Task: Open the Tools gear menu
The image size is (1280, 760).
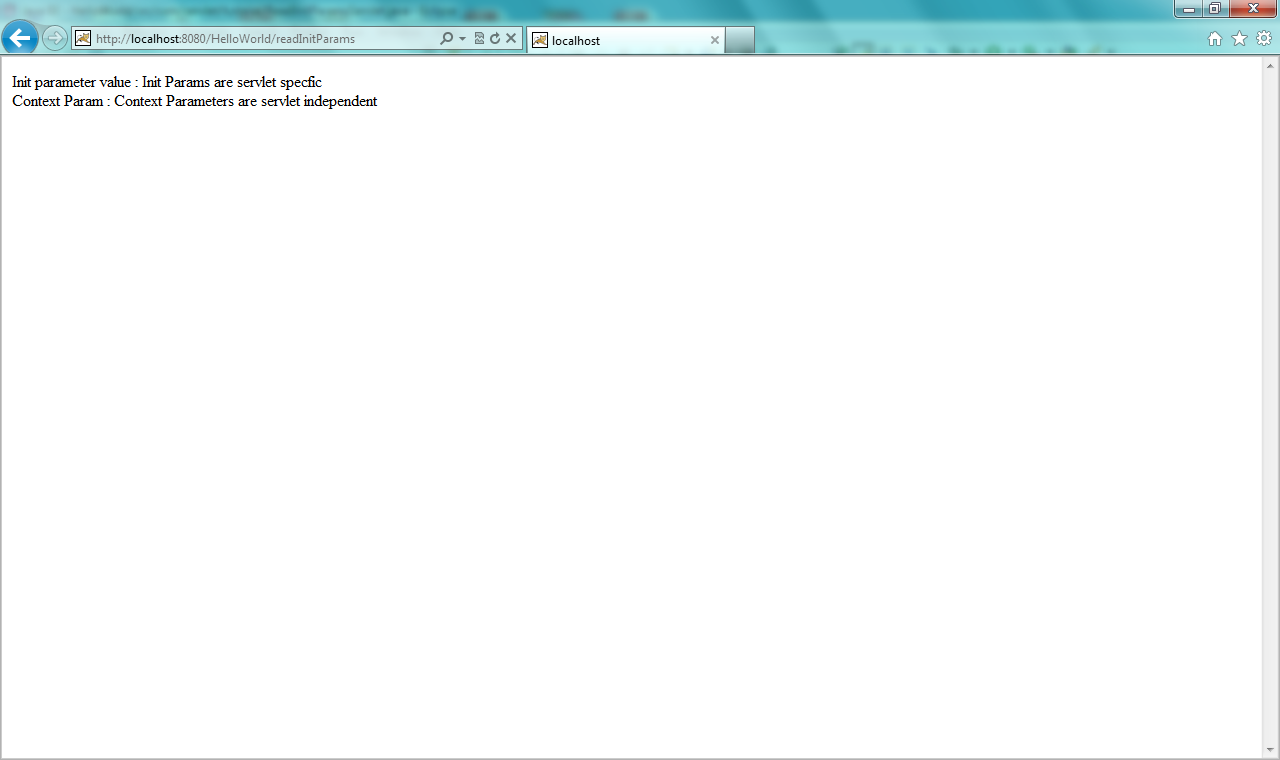Action: pos(1264,39)
